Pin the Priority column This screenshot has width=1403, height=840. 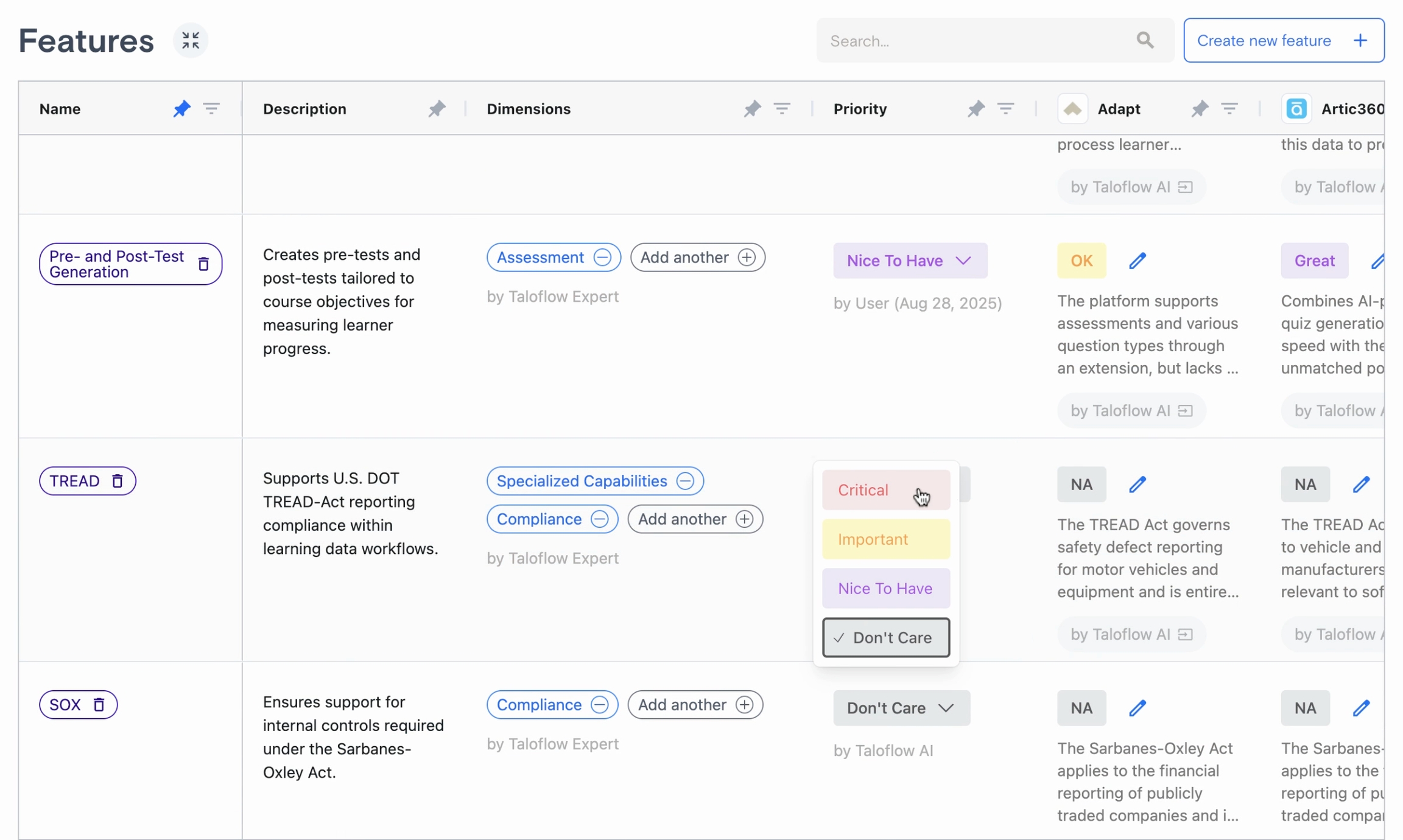coord(976,109)
